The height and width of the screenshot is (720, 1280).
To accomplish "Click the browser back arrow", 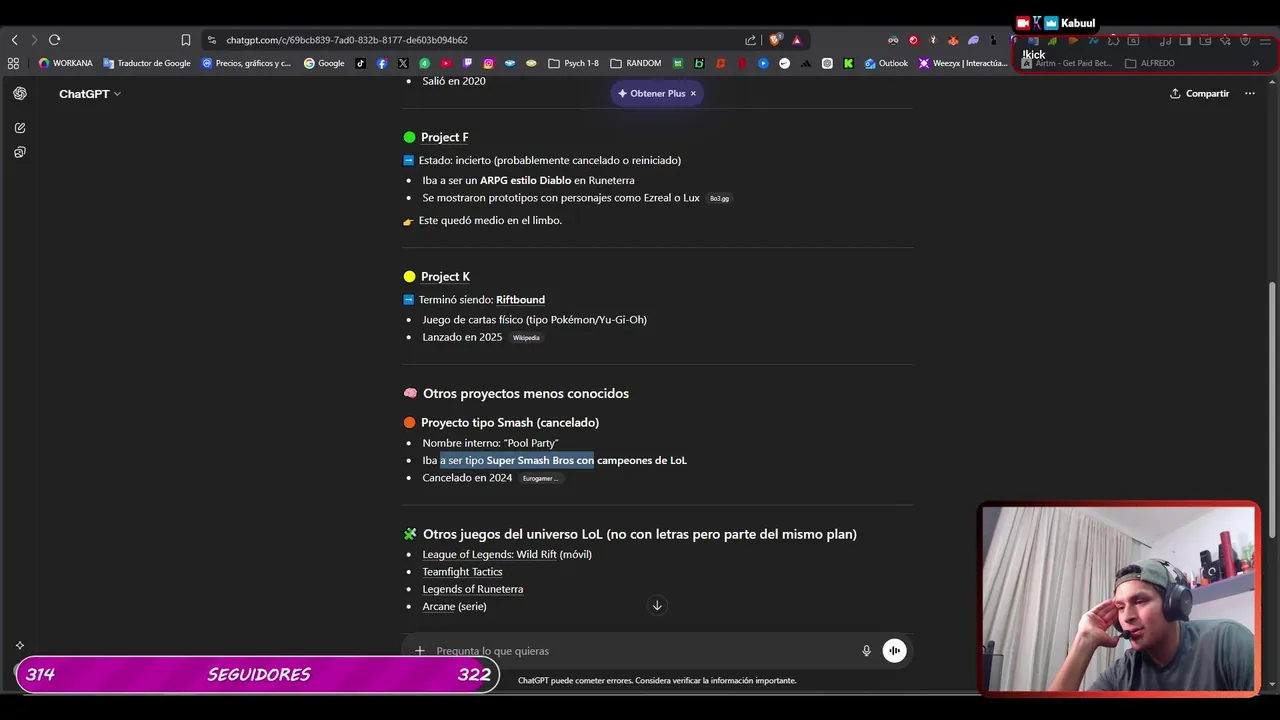I will coord(14,40).
